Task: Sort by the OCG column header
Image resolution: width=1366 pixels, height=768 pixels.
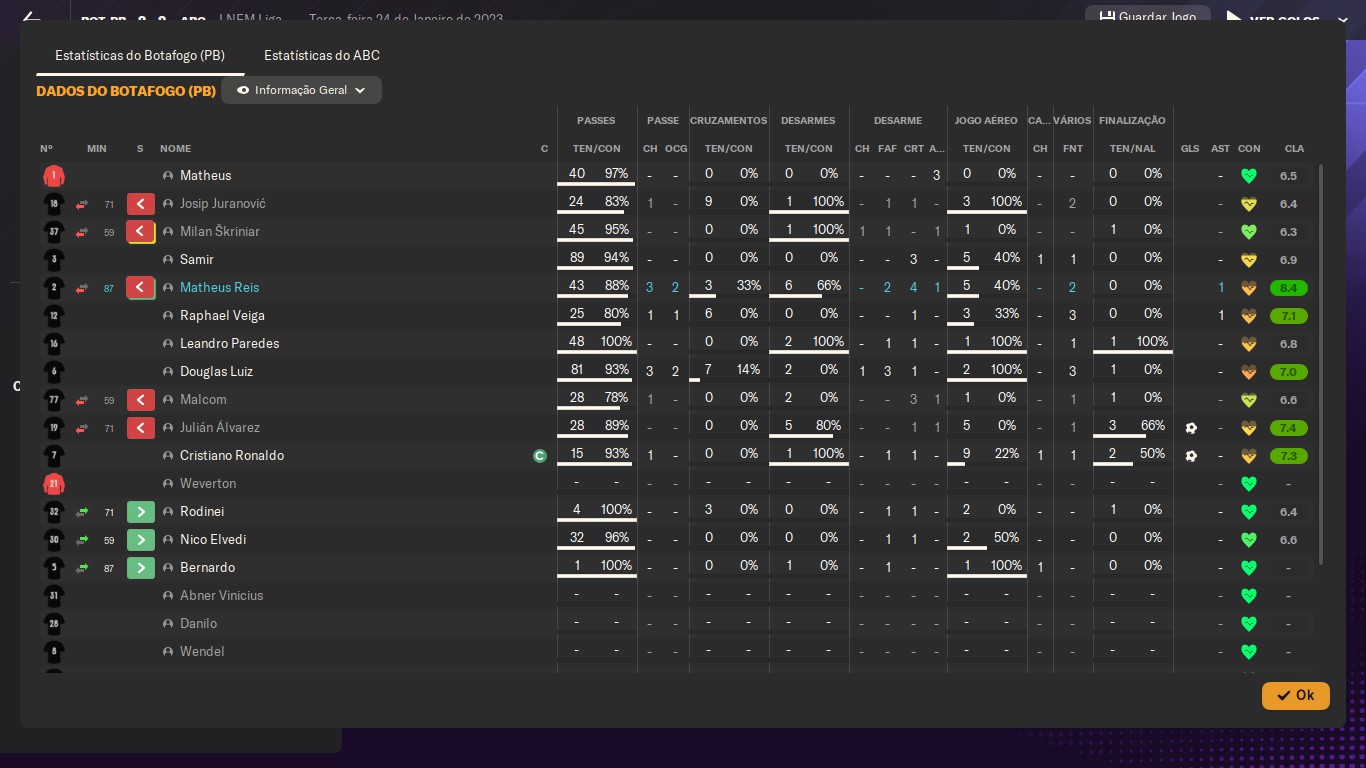Action: (676, 149)
